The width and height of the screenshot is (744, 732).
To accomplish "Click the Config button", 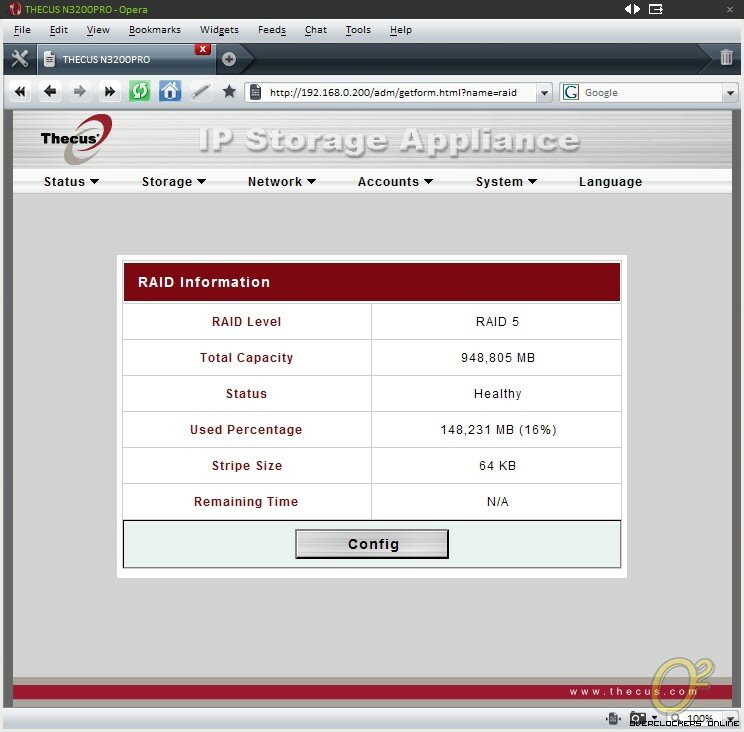I will (372, 544).
